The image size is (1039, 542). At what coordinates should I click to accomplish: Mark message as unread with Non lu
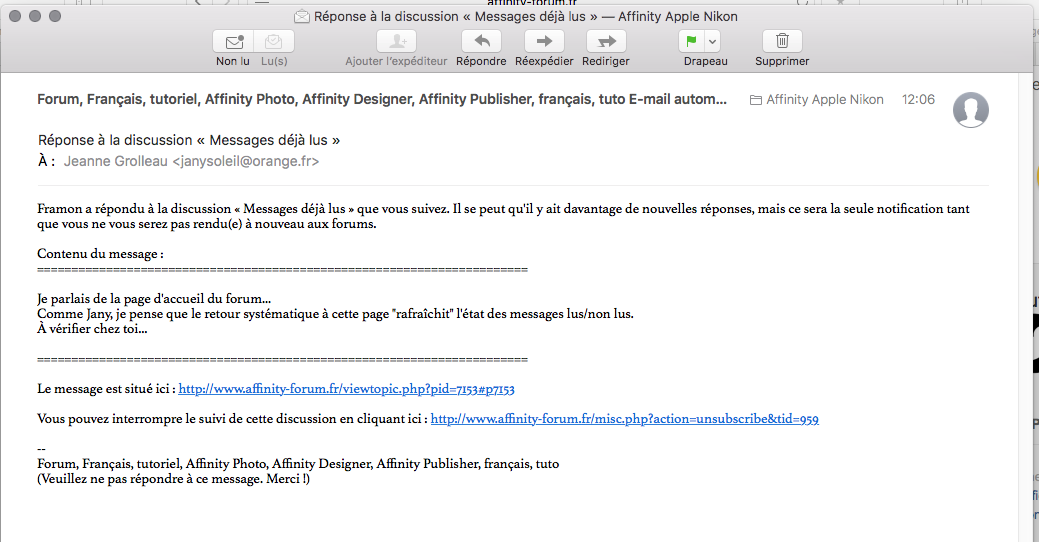tap(233, 42)
